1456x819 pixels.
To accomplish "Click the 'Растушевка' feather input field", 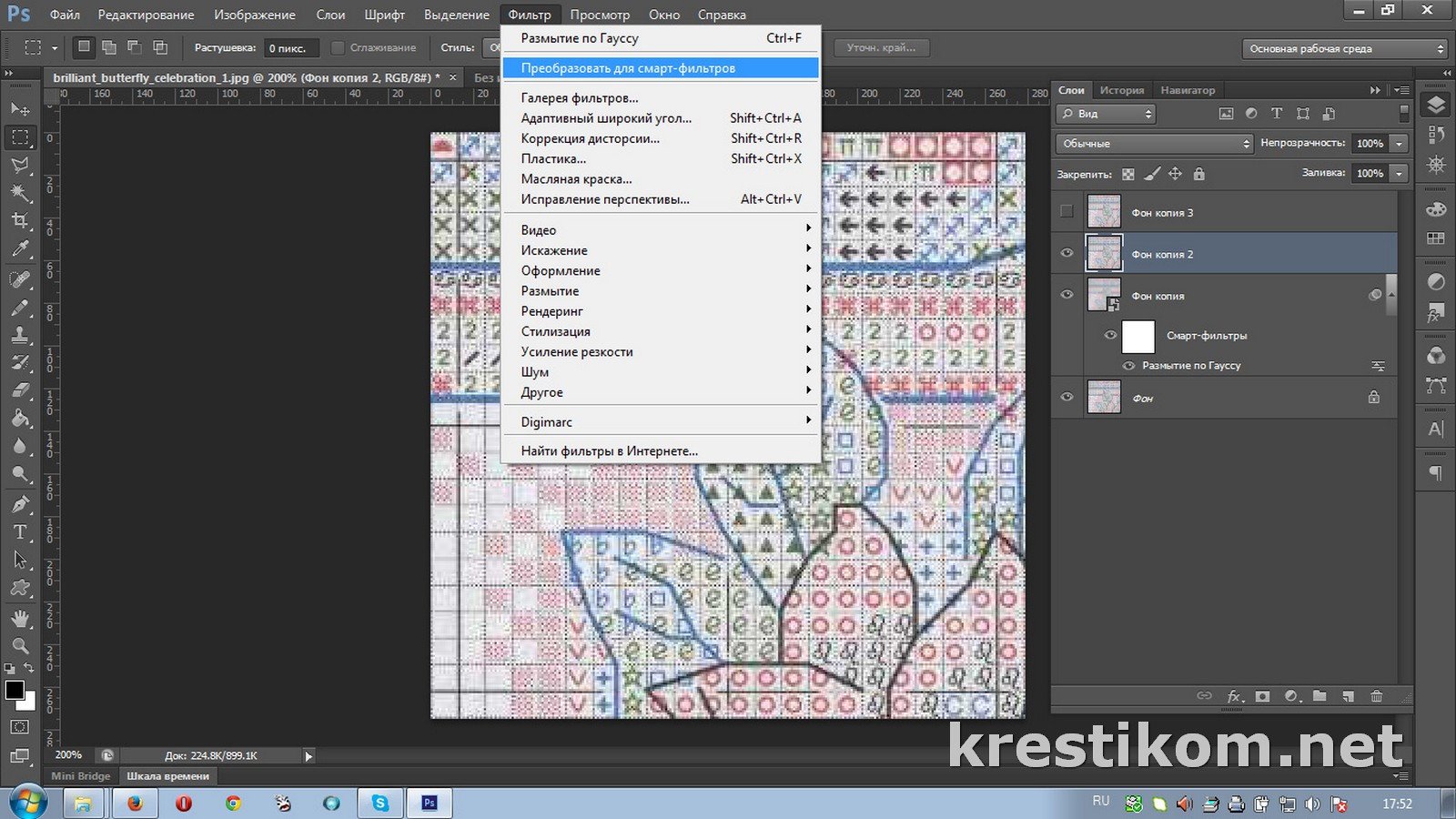I will [290, 48].
